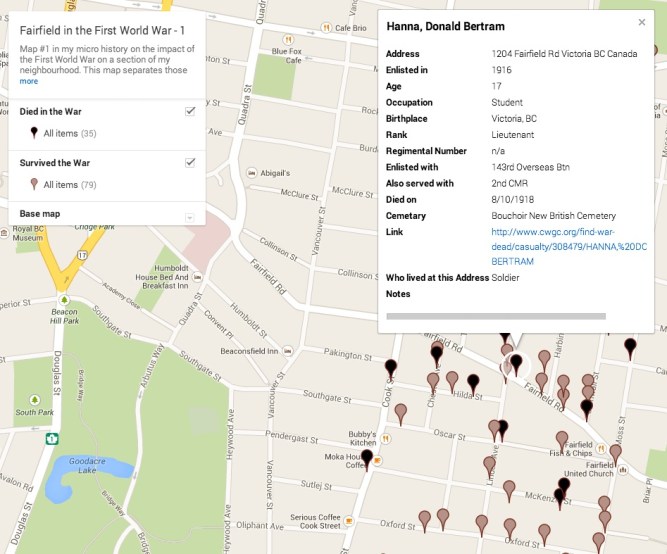
Task: Uncheck the Died in the War layer
Action: click(190, 111)
